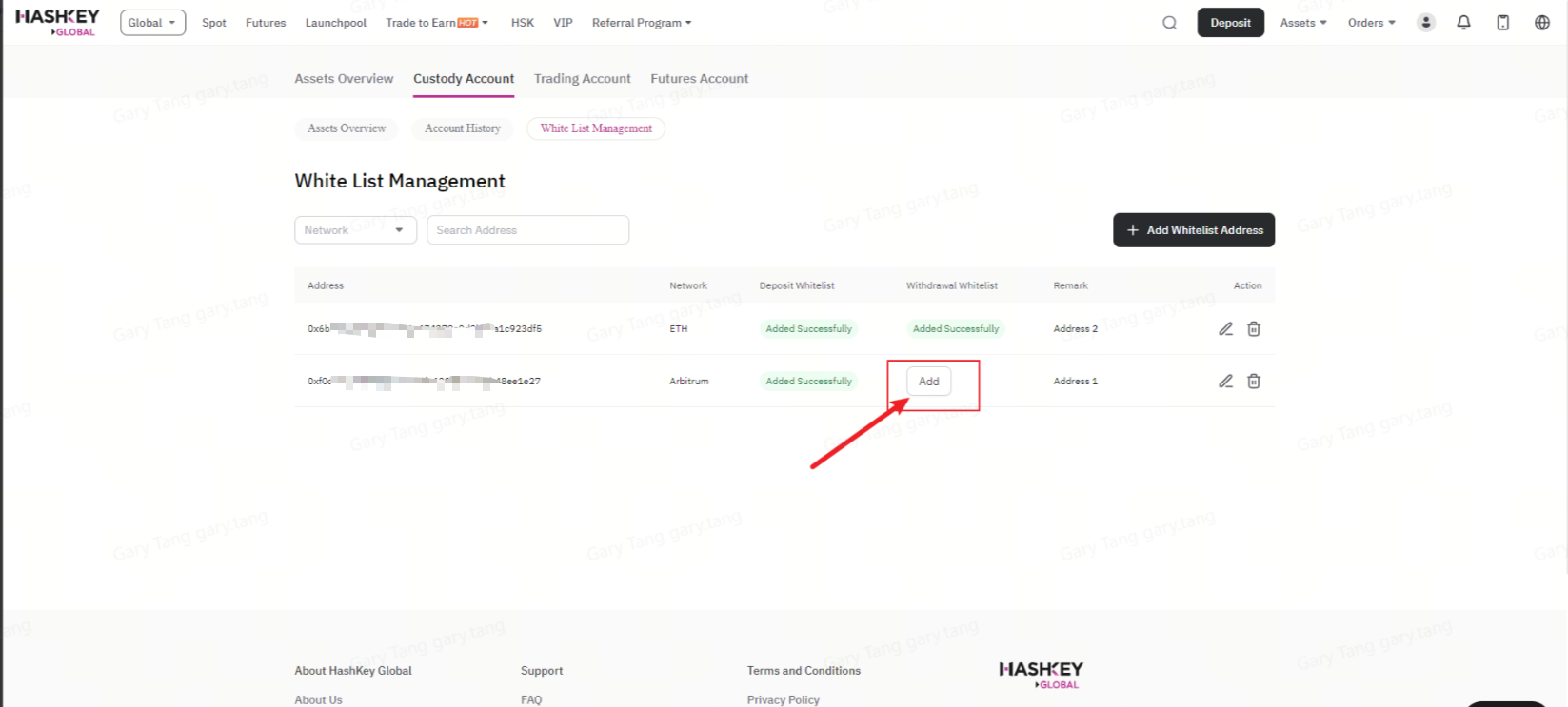
Task: Click the Add Whitelist Address button
Action: pos(1193,230)
